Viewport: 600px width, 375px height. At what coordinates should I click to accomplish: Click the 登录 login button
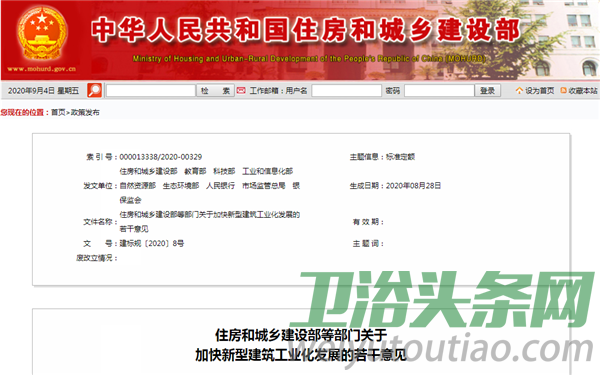tap(488, 91)
